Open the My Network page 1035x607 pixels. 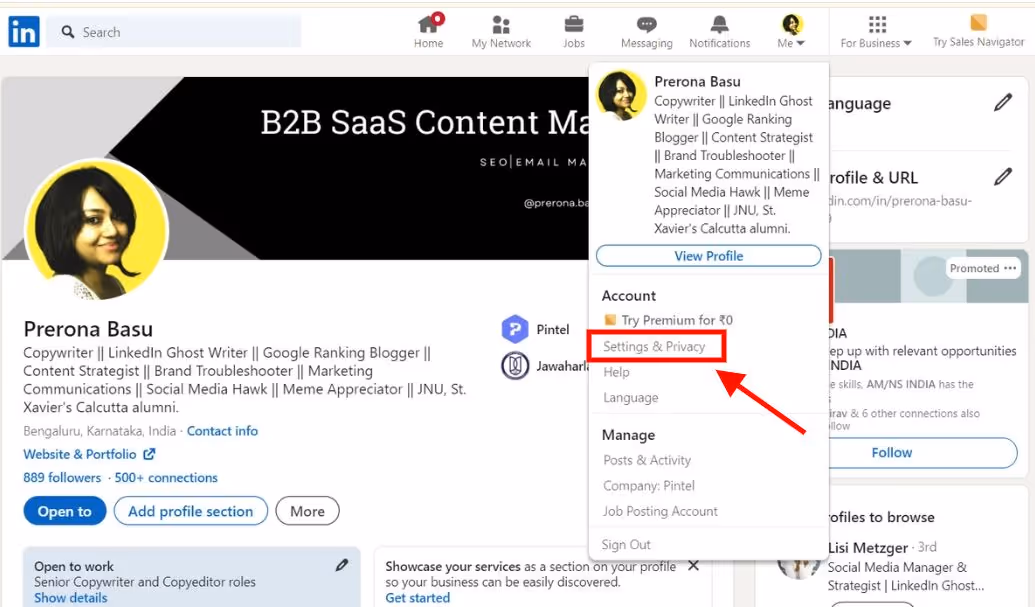click(500, 30)
